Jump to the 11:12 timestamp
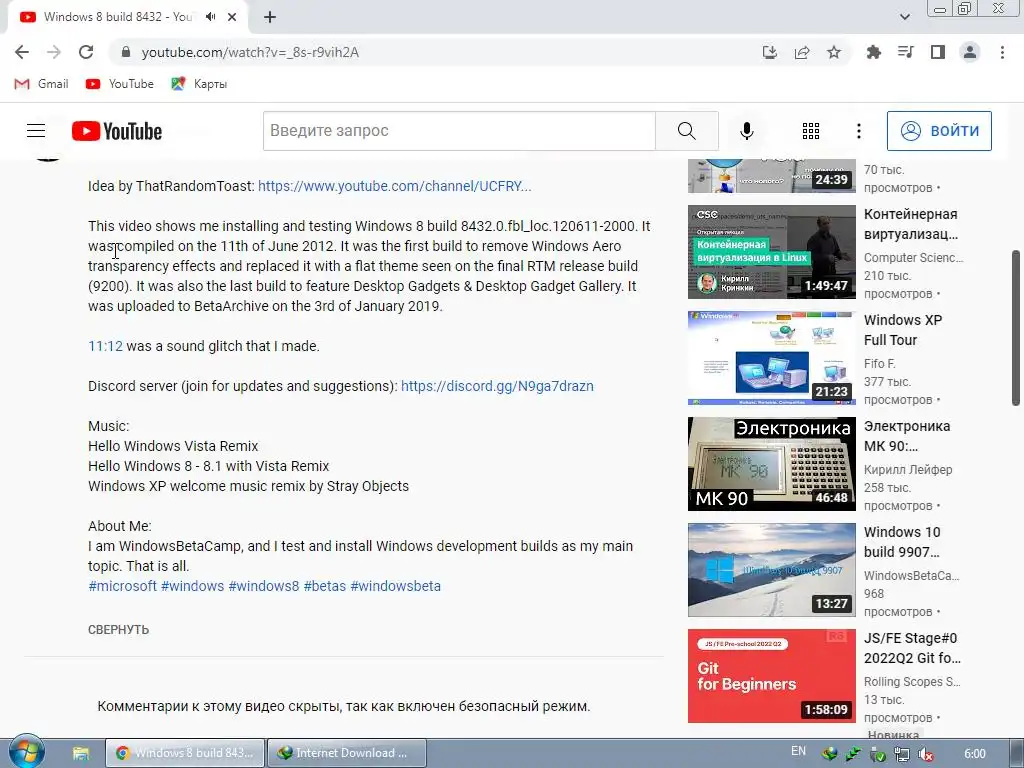This screenshot has height=768, width=1024. point(105,346)
